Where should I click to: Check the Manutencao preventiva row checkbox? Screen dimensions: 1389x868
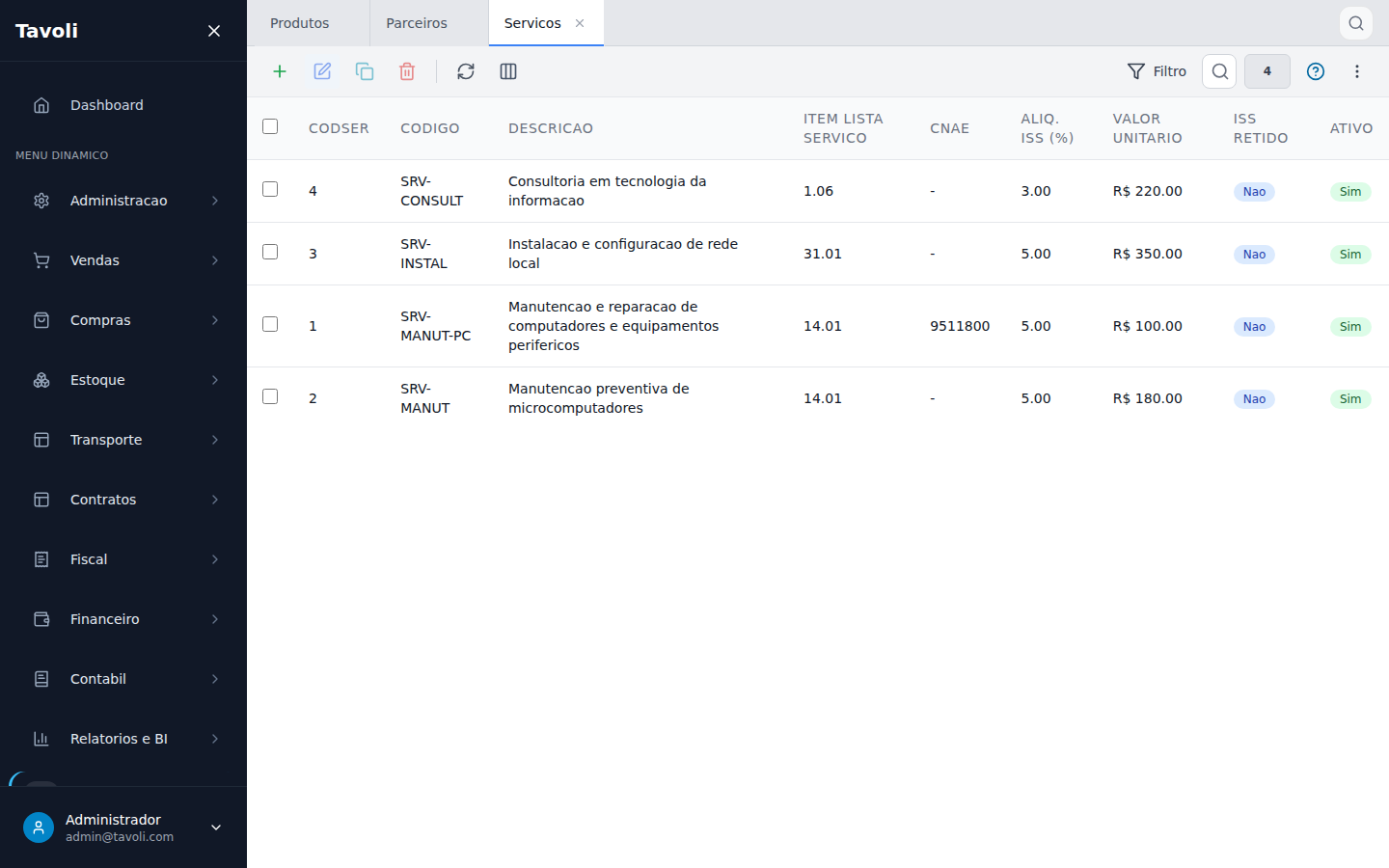point(270,396)
